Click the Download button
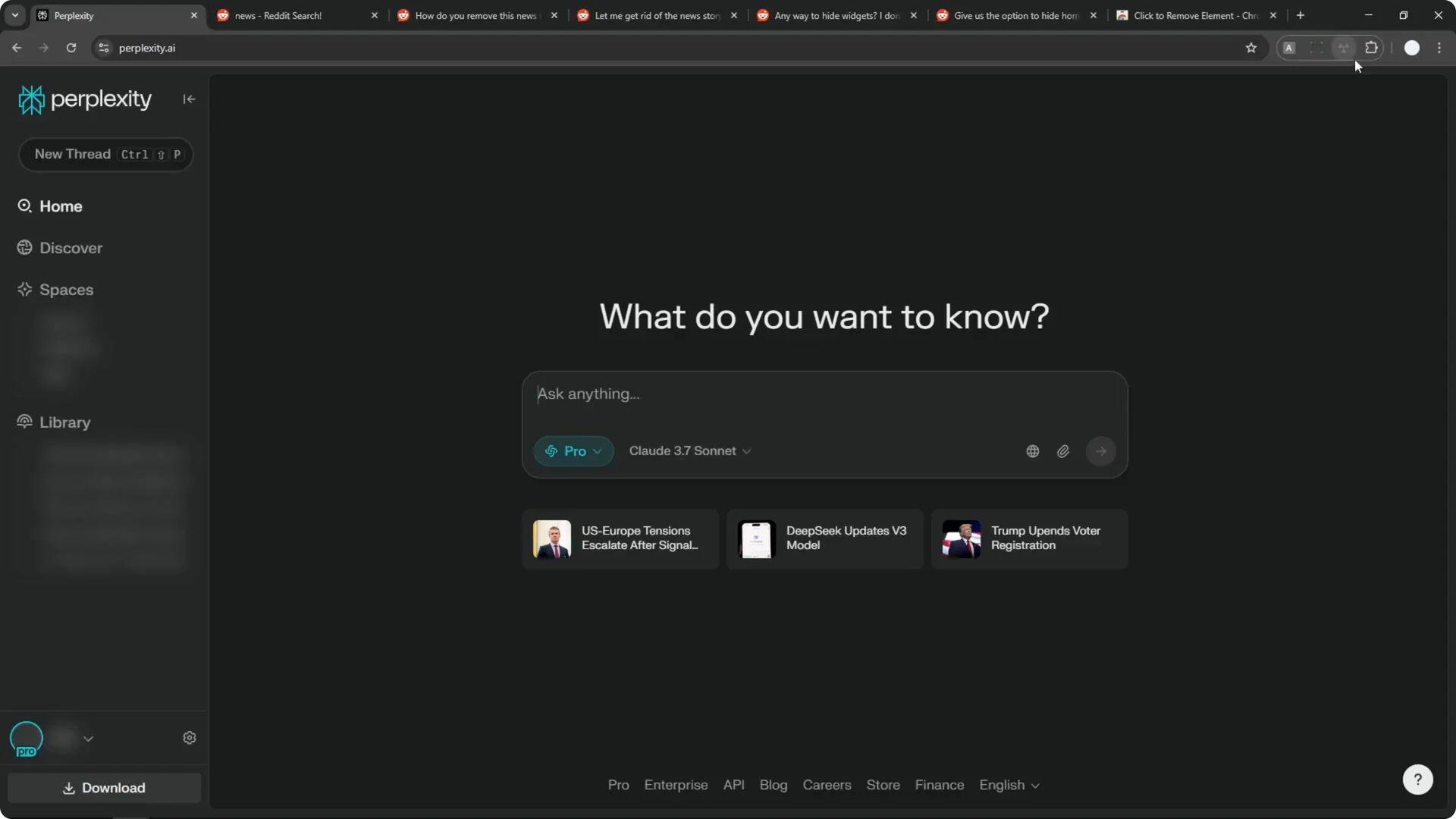Viewport: 1456px width, 819px height. [x=104, y=788]
